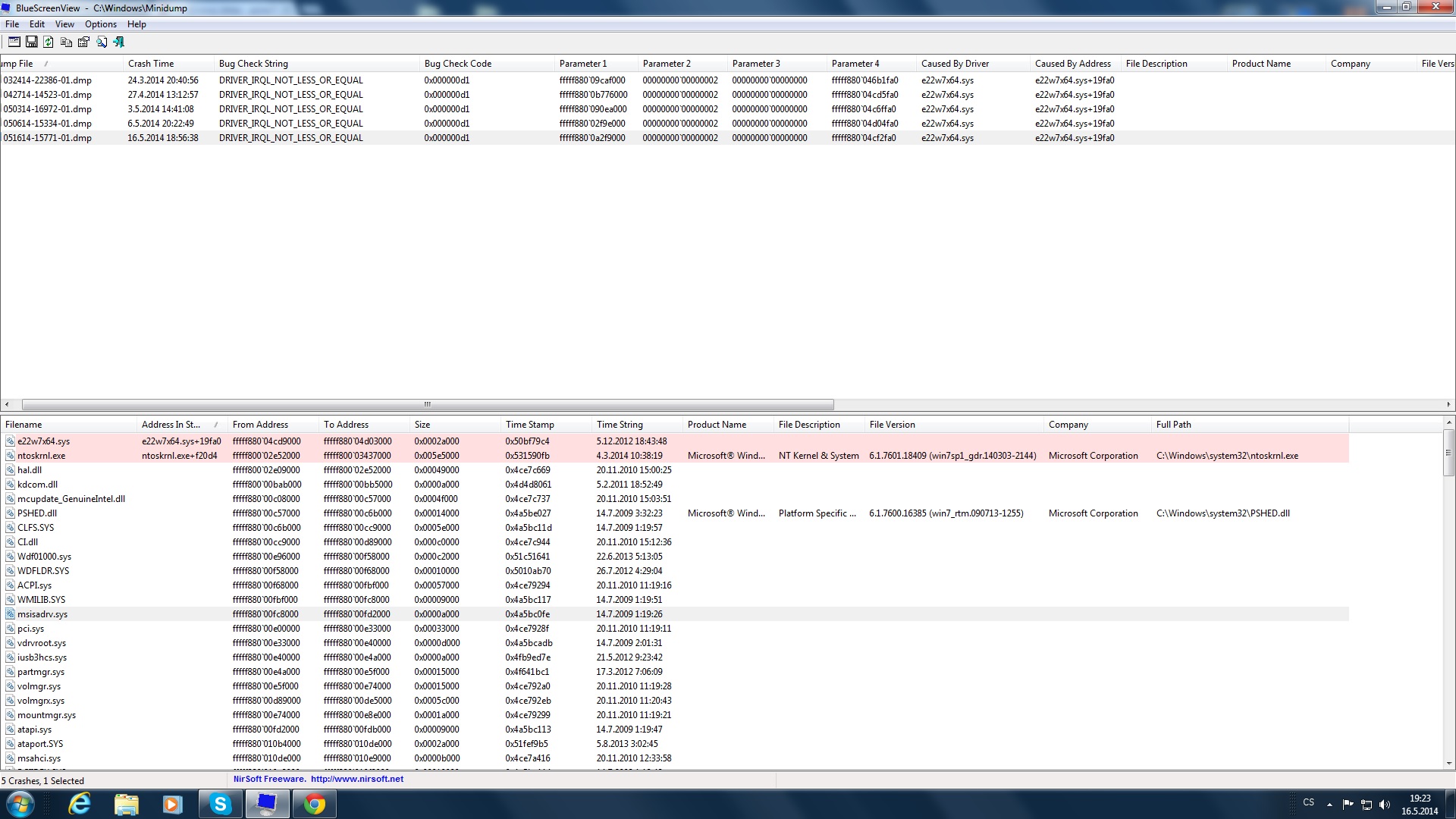The image size is (1456, 819).
Task: Open the Options menu
Action: click(100, 24)
